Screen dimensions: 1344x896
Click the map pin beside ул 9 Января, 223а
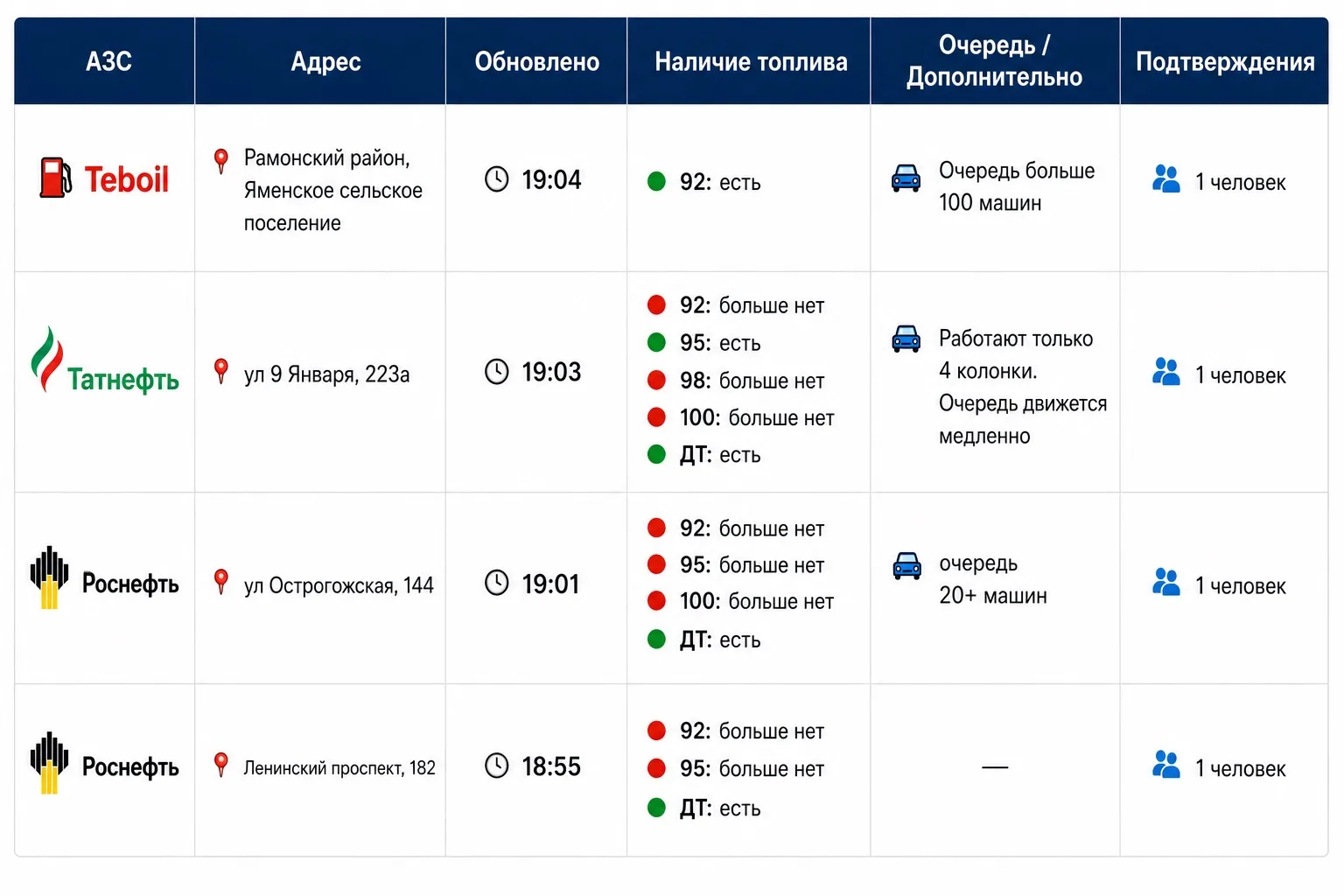(221, 371)
